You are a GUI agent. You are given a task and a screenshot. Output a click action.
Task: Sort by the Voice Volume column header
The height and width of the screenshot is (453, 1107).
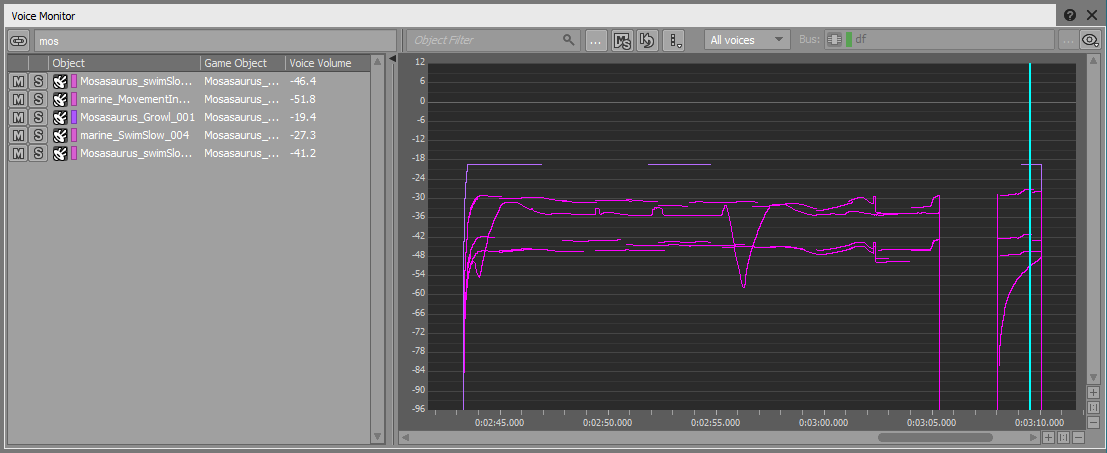328,64
